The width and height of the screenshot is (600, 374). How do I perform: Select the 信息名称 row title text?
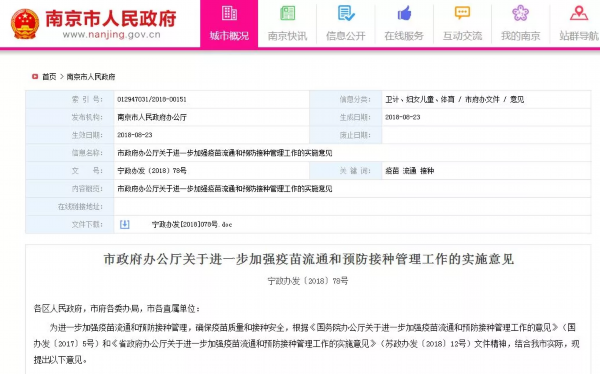tap(225, 153)
